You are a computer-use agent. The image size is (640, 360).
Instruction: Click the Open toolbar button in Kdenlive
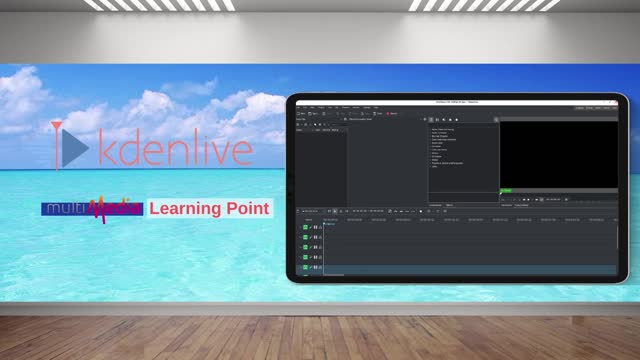[x=313, y=113]
